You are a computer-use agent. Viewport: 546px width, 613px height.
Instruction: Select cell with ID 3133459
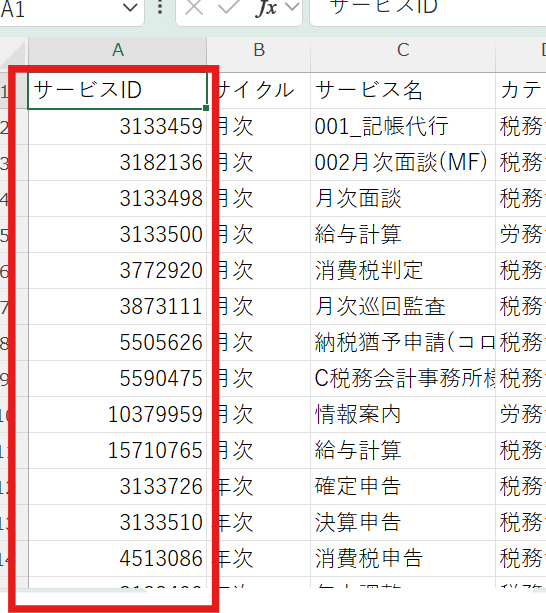117,127
